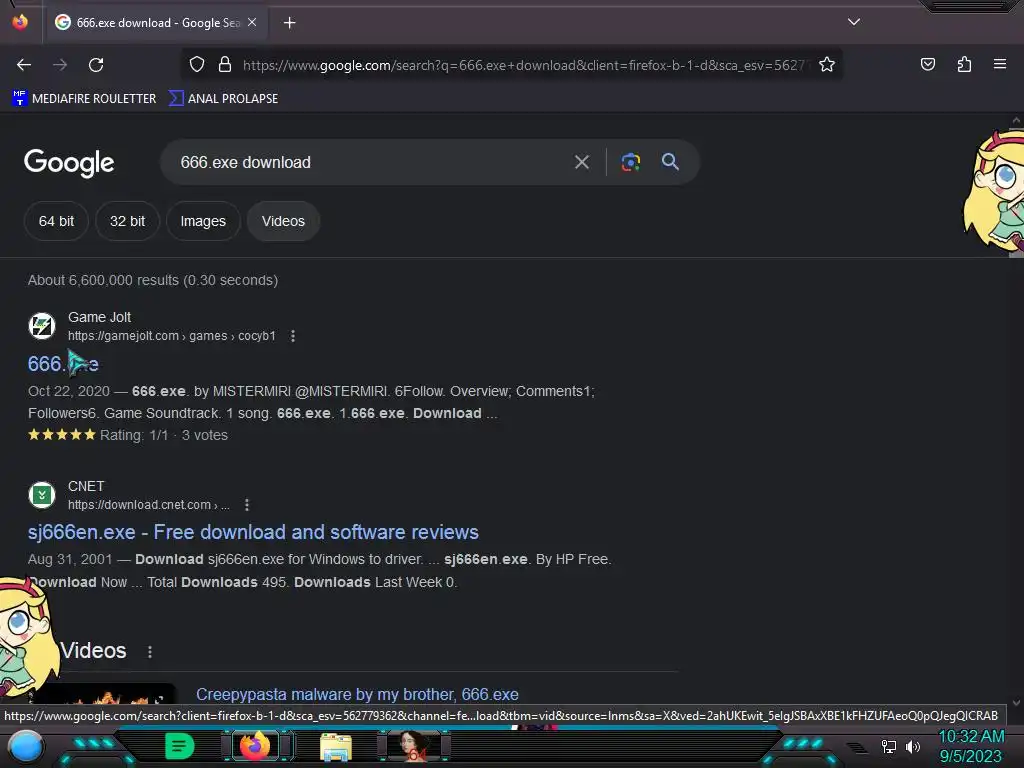Open the Start orb menu
This screenshot has width=1024, height=768.
26,746
